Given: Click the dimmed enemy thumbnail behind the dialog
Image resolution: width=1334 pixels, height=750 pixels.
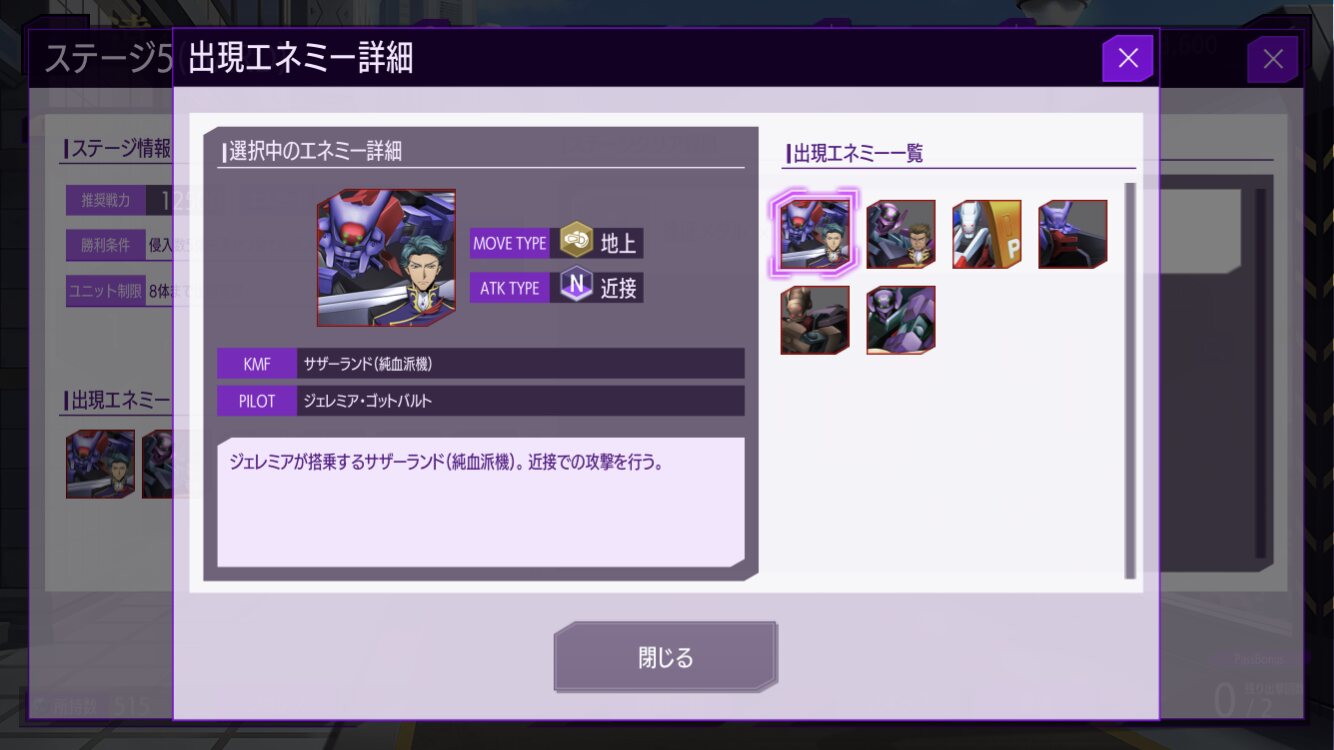Looking at the screenshot, I should 100,464.
